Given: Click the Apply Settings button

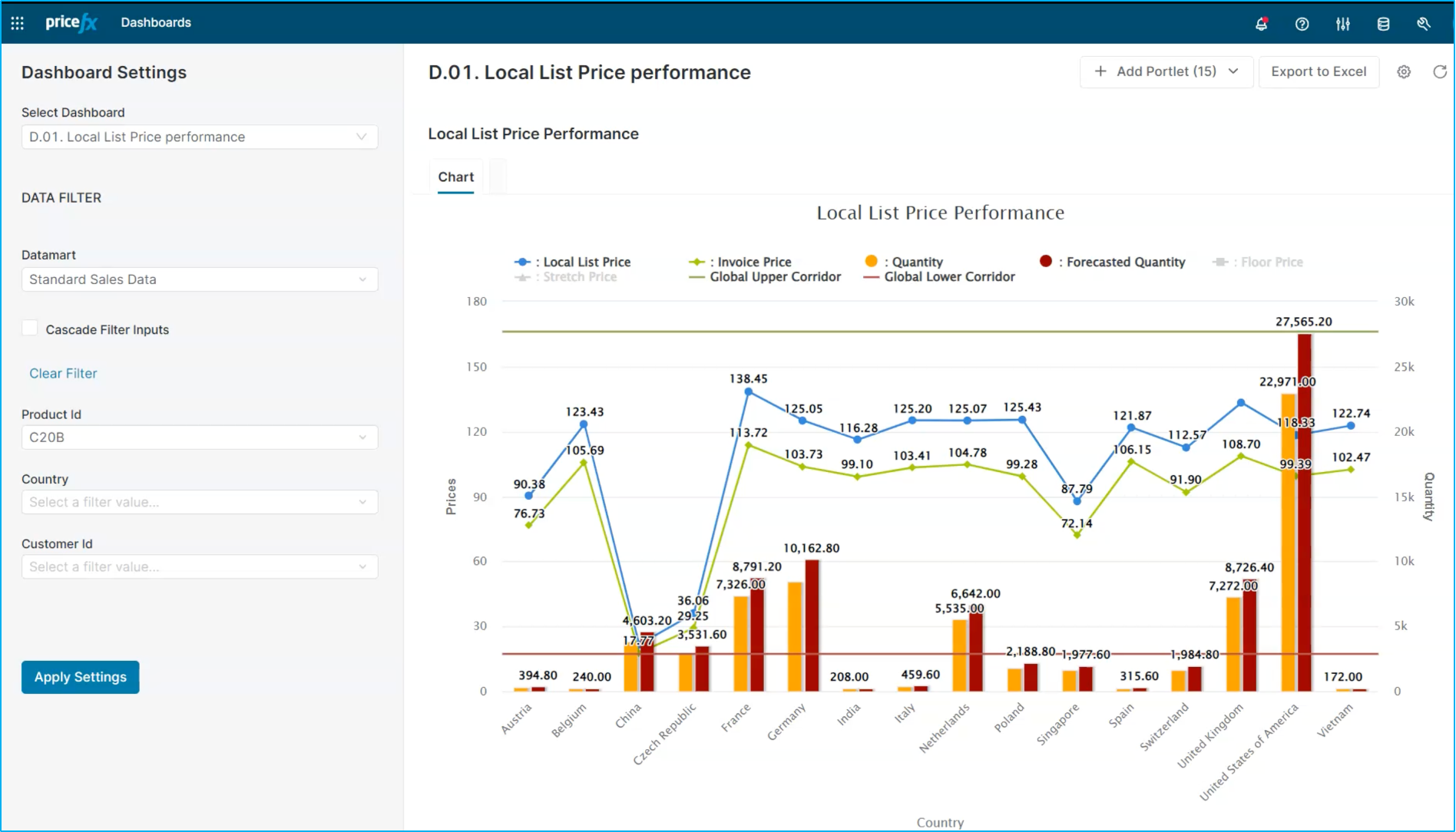Looking at the screenshot, I should tap(81, 677).
